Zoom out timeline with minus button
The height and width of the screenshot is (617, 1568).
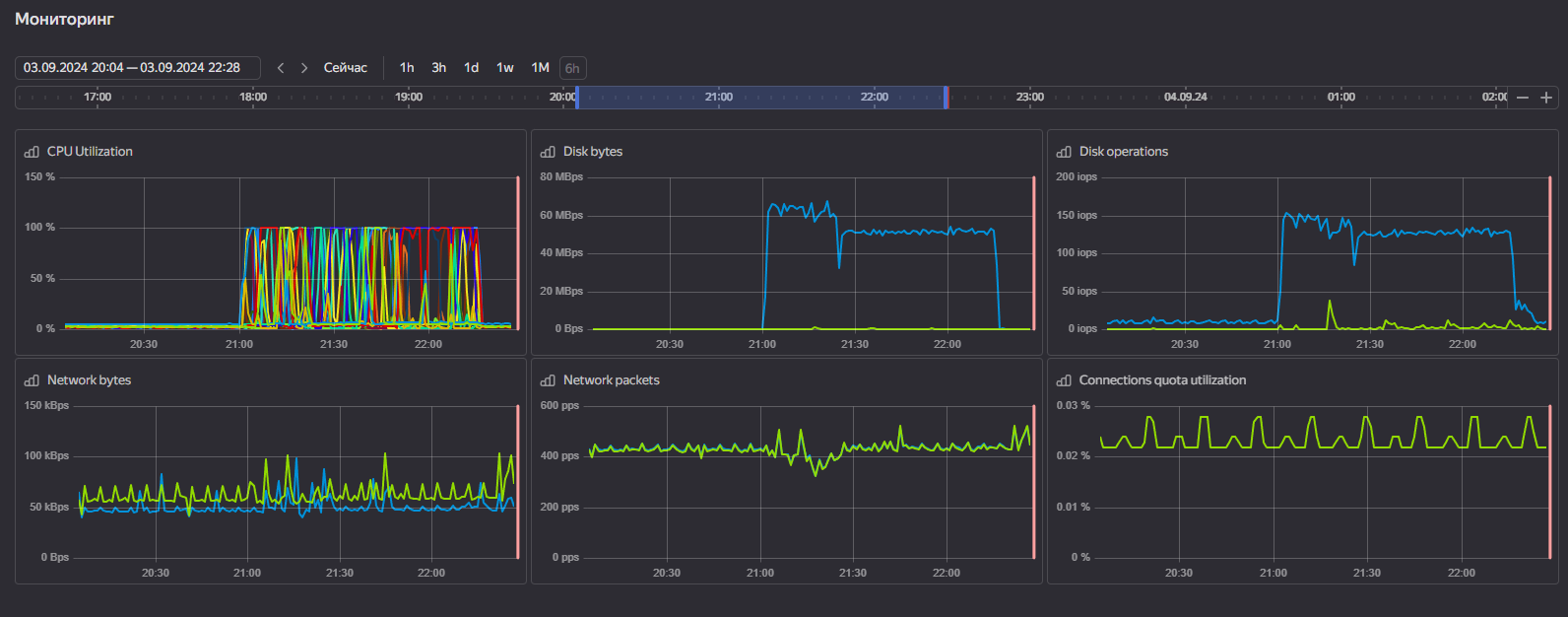tap(1523, 98)
